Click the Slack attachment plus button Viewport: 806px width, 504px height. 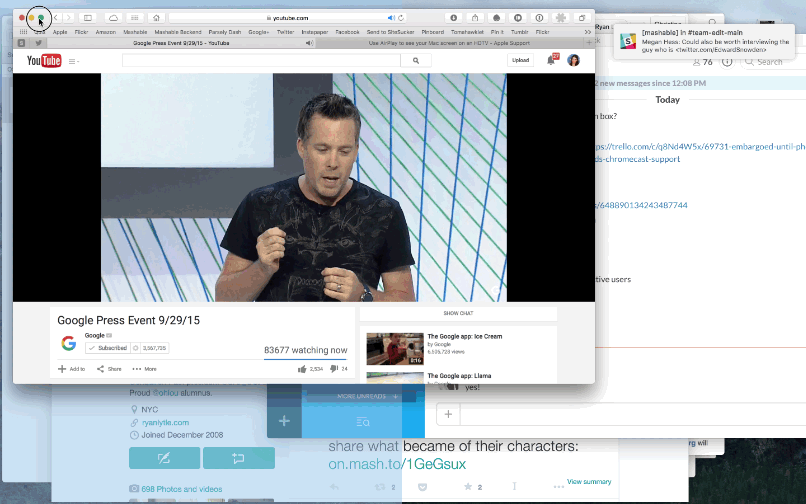pos(448,414)
